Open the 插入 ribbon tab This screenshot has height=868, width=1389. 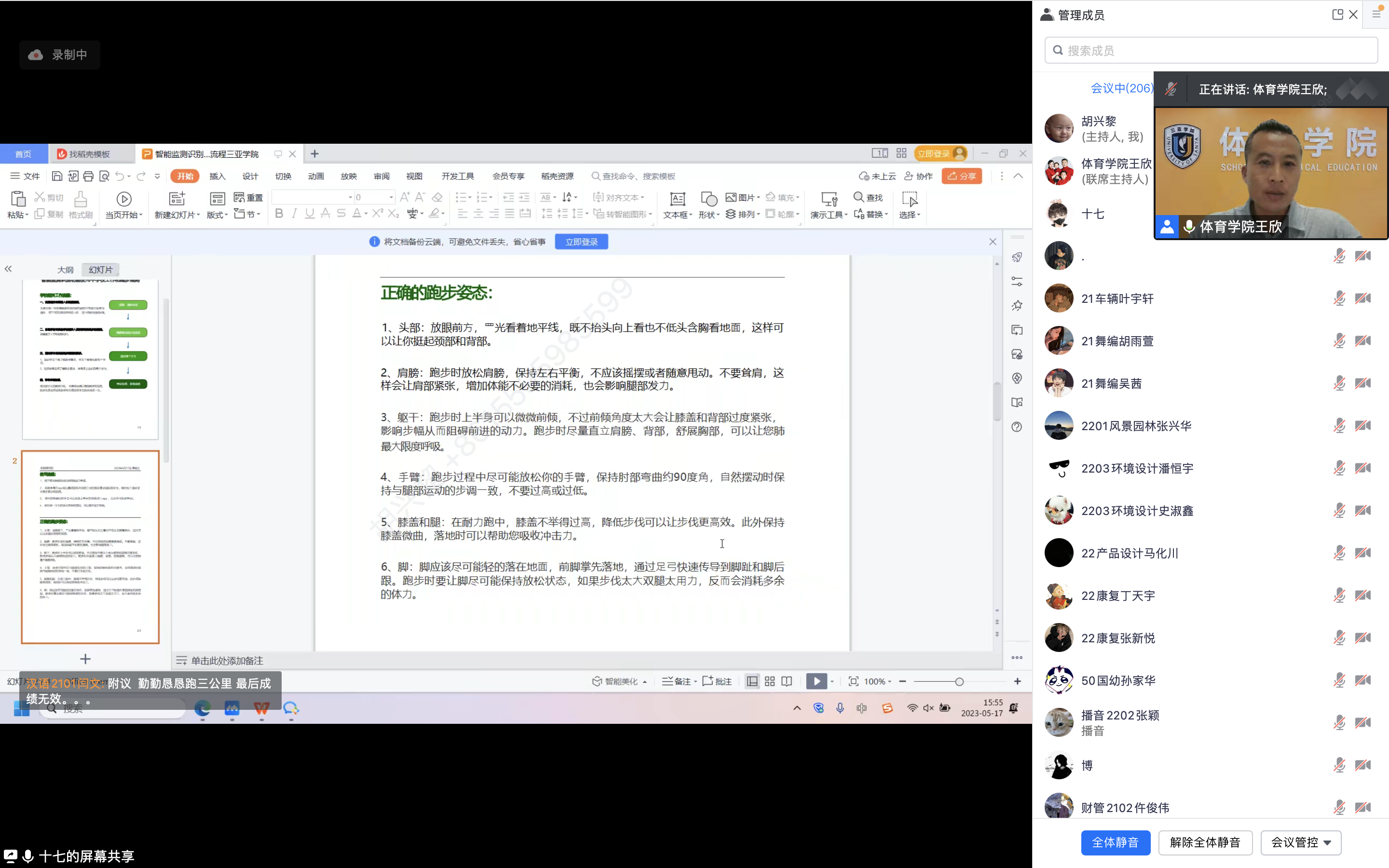217,176
